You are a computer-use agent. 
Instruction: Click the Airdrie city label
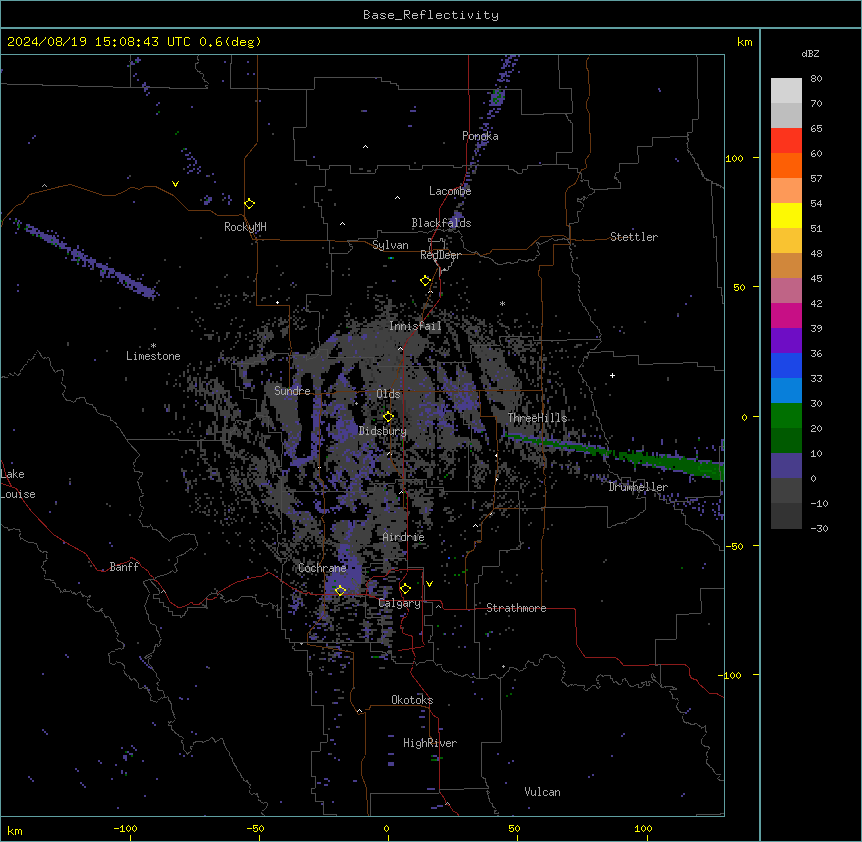404,537
